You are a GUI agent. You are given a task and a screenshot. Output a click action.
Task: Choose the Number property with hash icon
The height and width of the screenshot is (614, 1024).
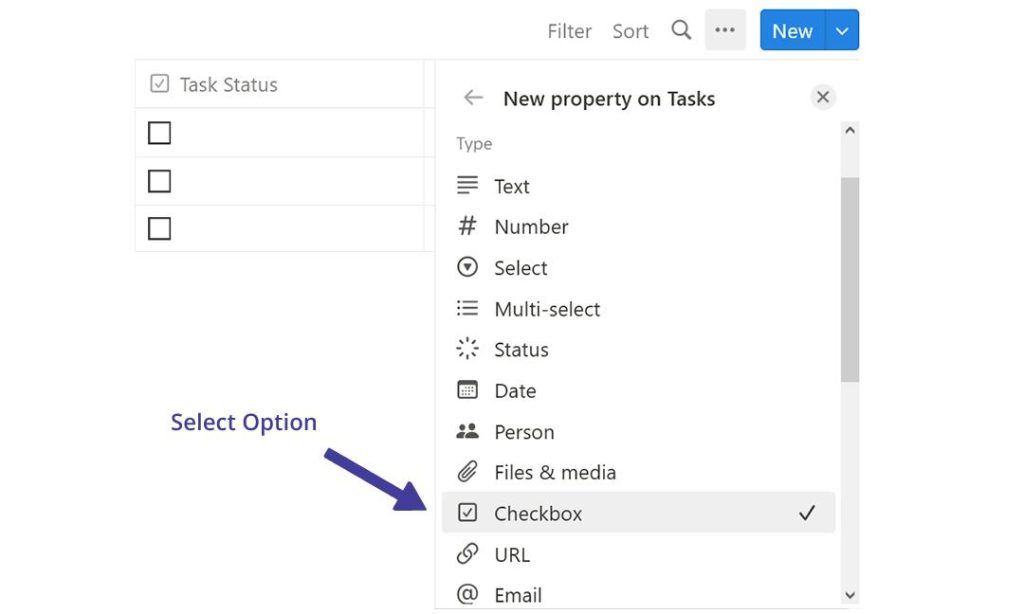467,227
